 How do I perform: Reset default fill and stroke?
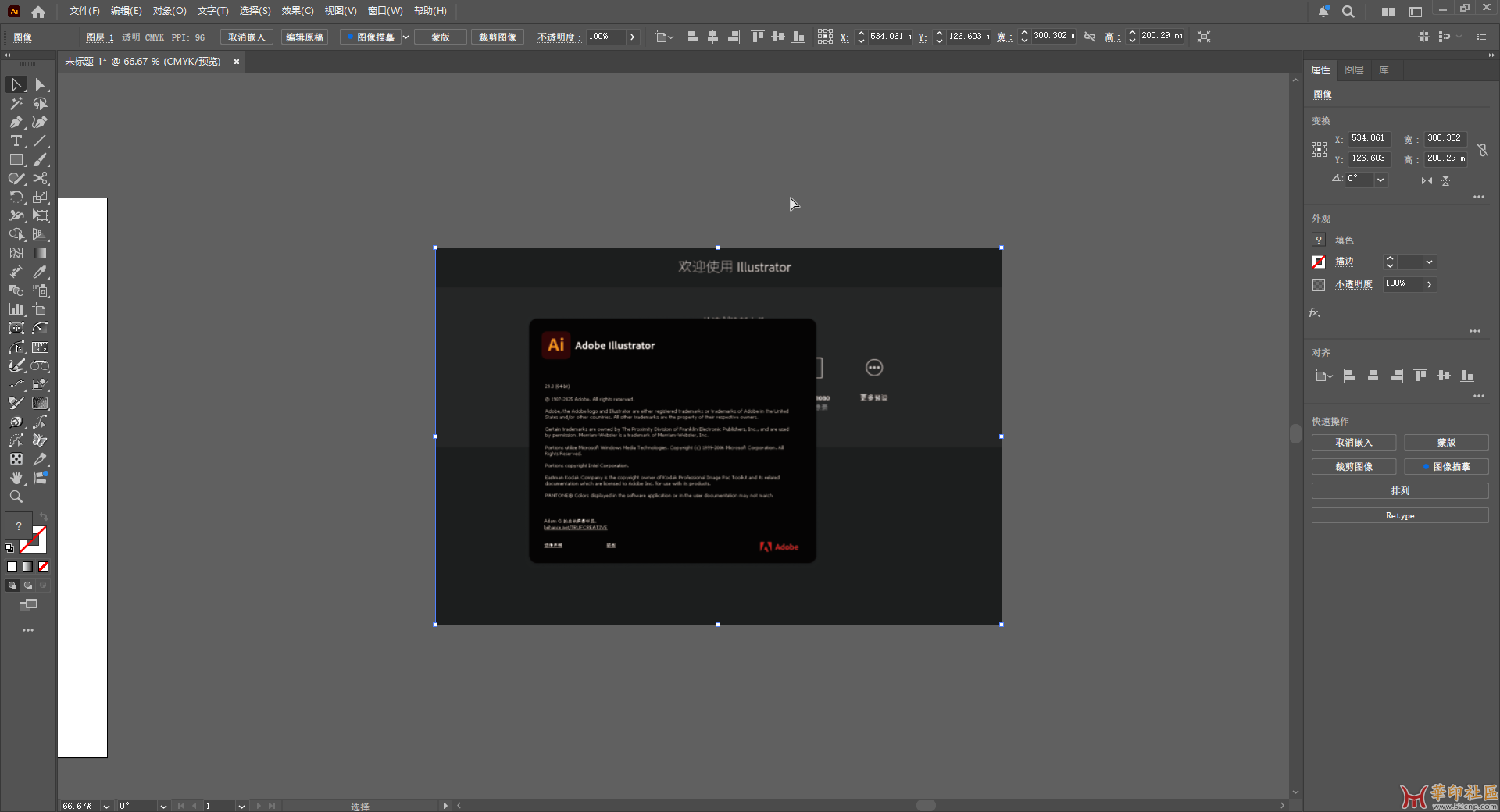9,548
